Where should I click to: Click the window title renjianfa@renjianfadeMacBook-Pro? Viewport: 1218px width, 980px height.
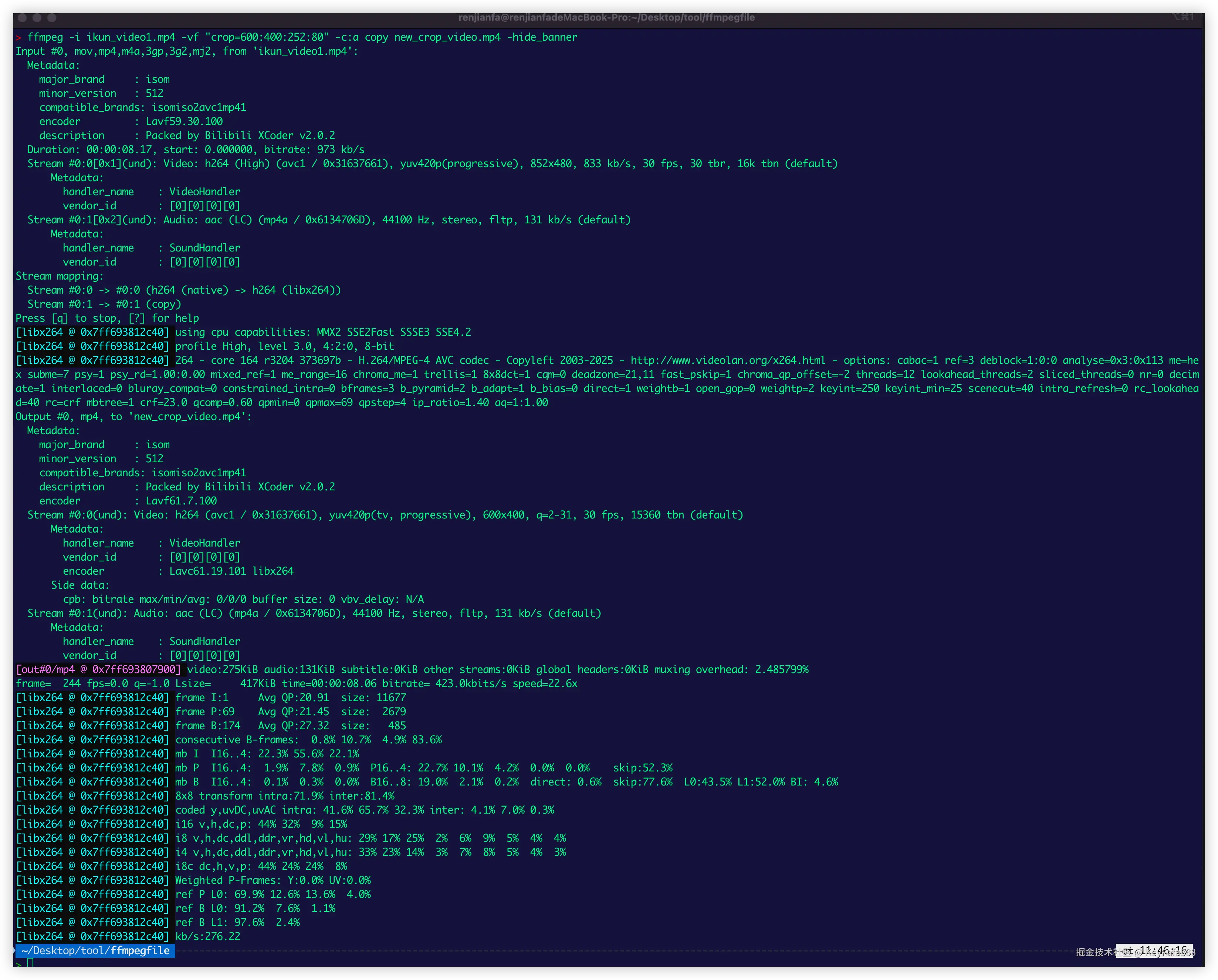pos(606,17)
